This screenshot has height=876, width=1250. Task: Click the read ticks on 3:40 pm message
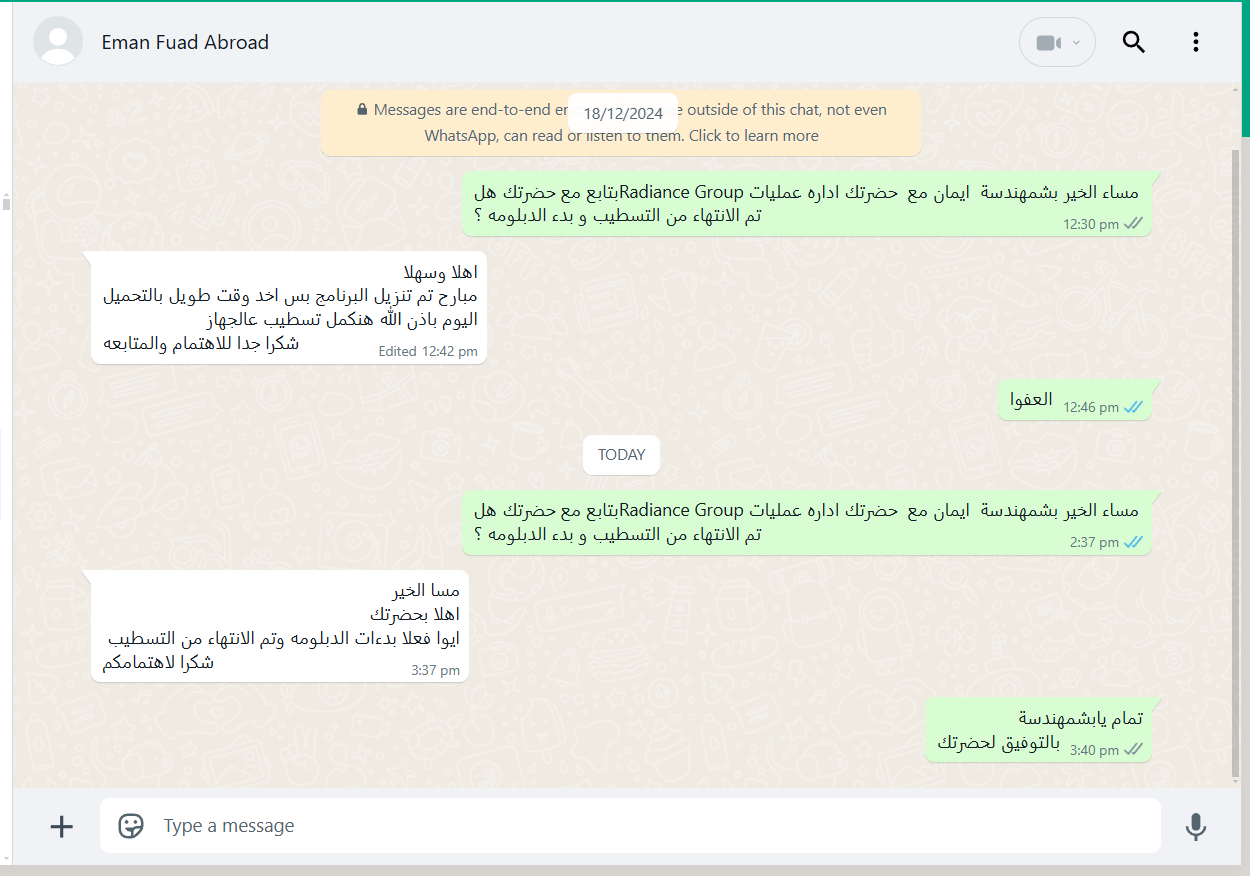[x=1133, y=749]
